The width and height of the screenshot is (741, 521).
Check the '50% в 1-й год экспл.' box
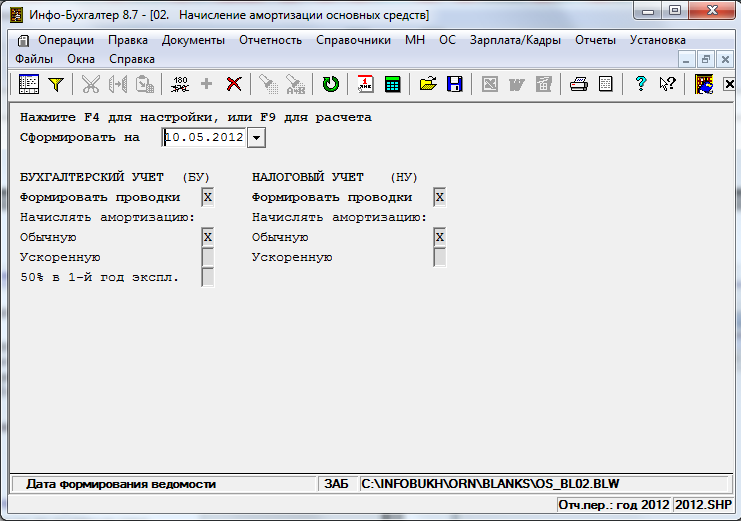(x=208, y=277)
